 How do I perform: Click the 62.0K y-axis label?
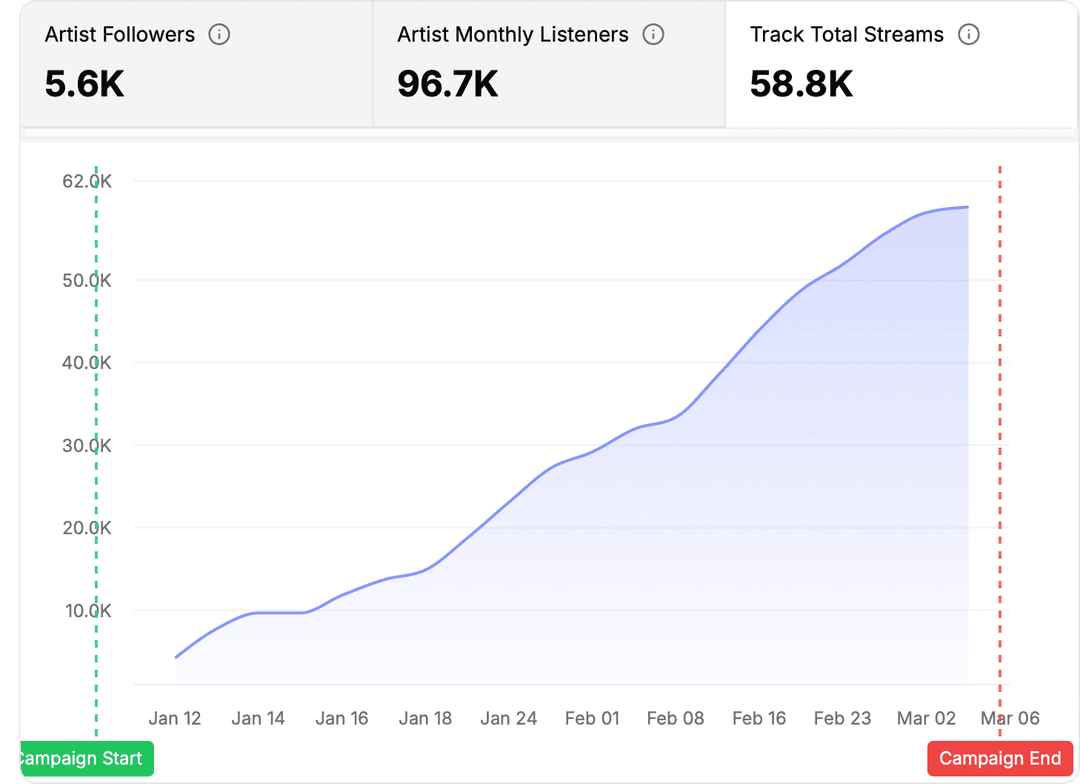point(86,181)
